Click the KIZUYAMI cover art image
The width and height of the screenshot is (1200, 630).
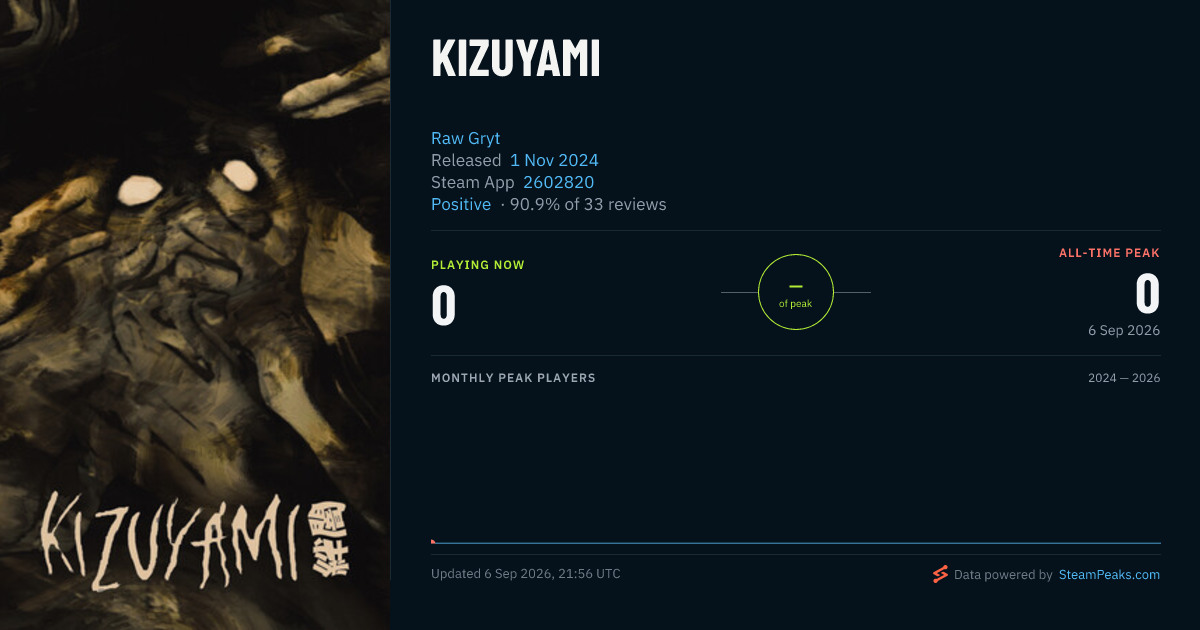(x=195, y=315)
